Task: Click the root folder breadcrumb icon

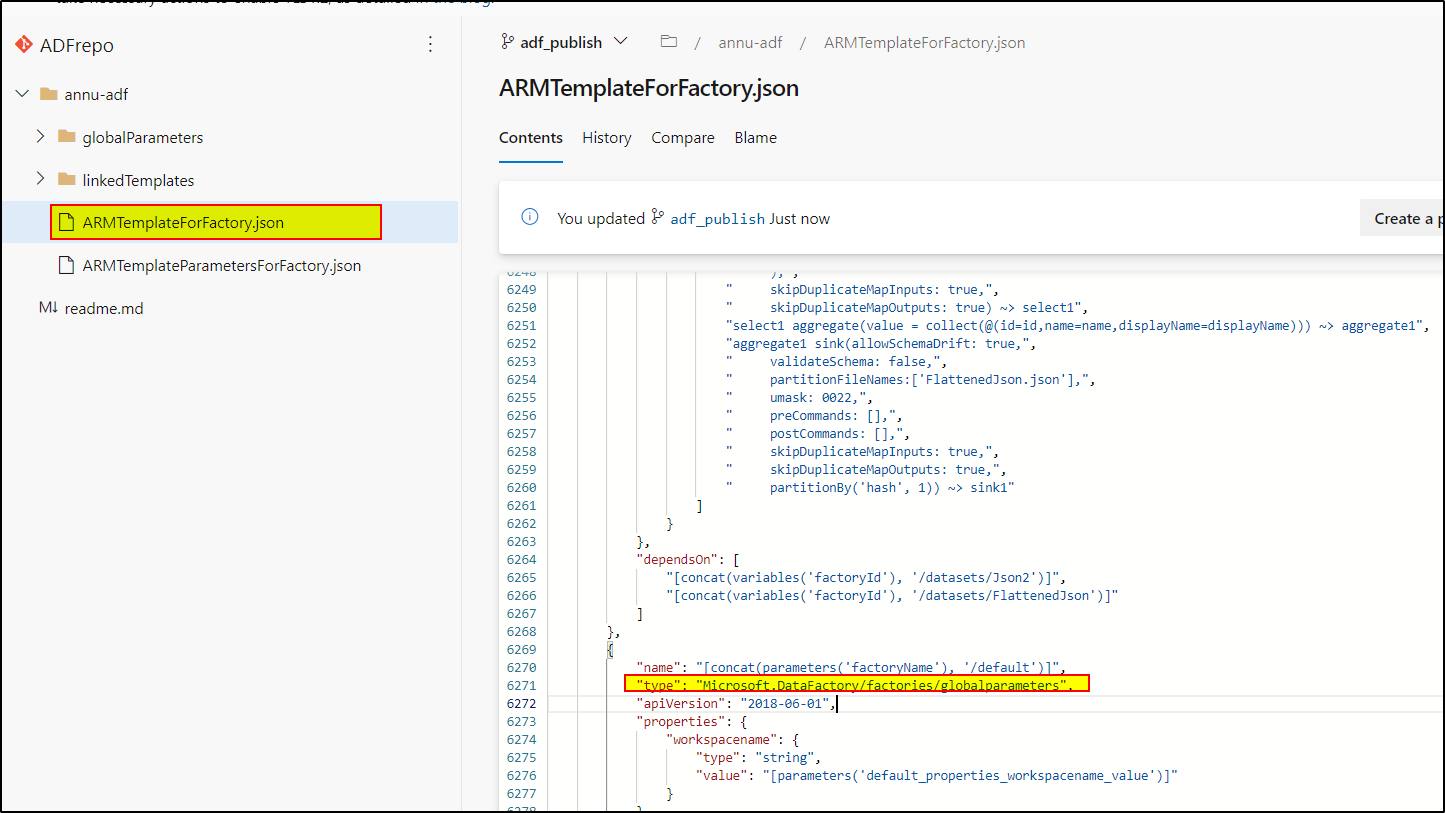Action: tap(668, 42)
